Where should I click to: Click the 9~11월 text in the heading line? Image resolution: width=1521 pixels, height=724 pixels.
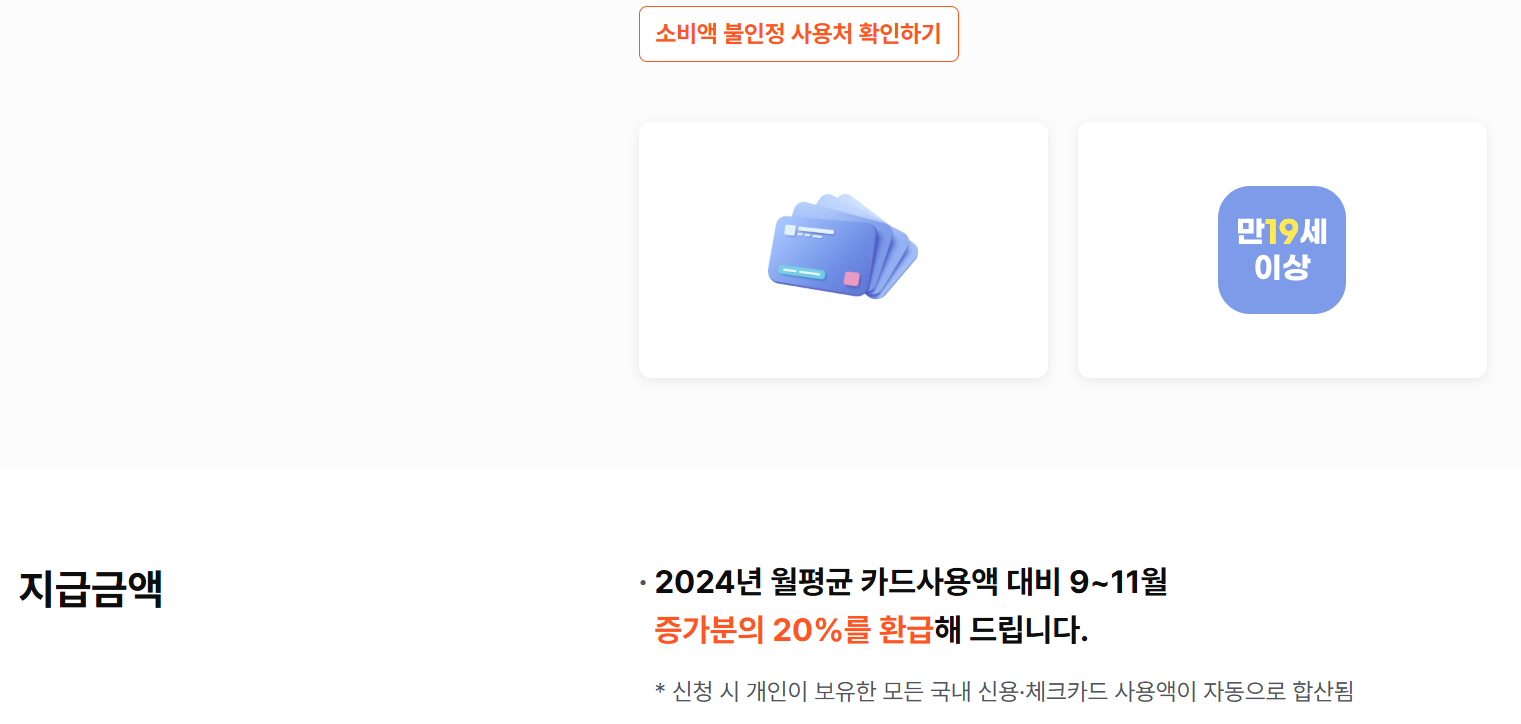1118,581
